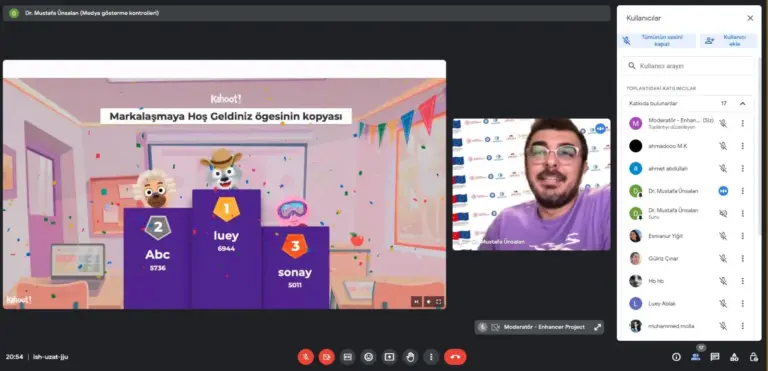Click camera-off icon in self-view chip
768x371 pixels.
(x=495, y=327)
